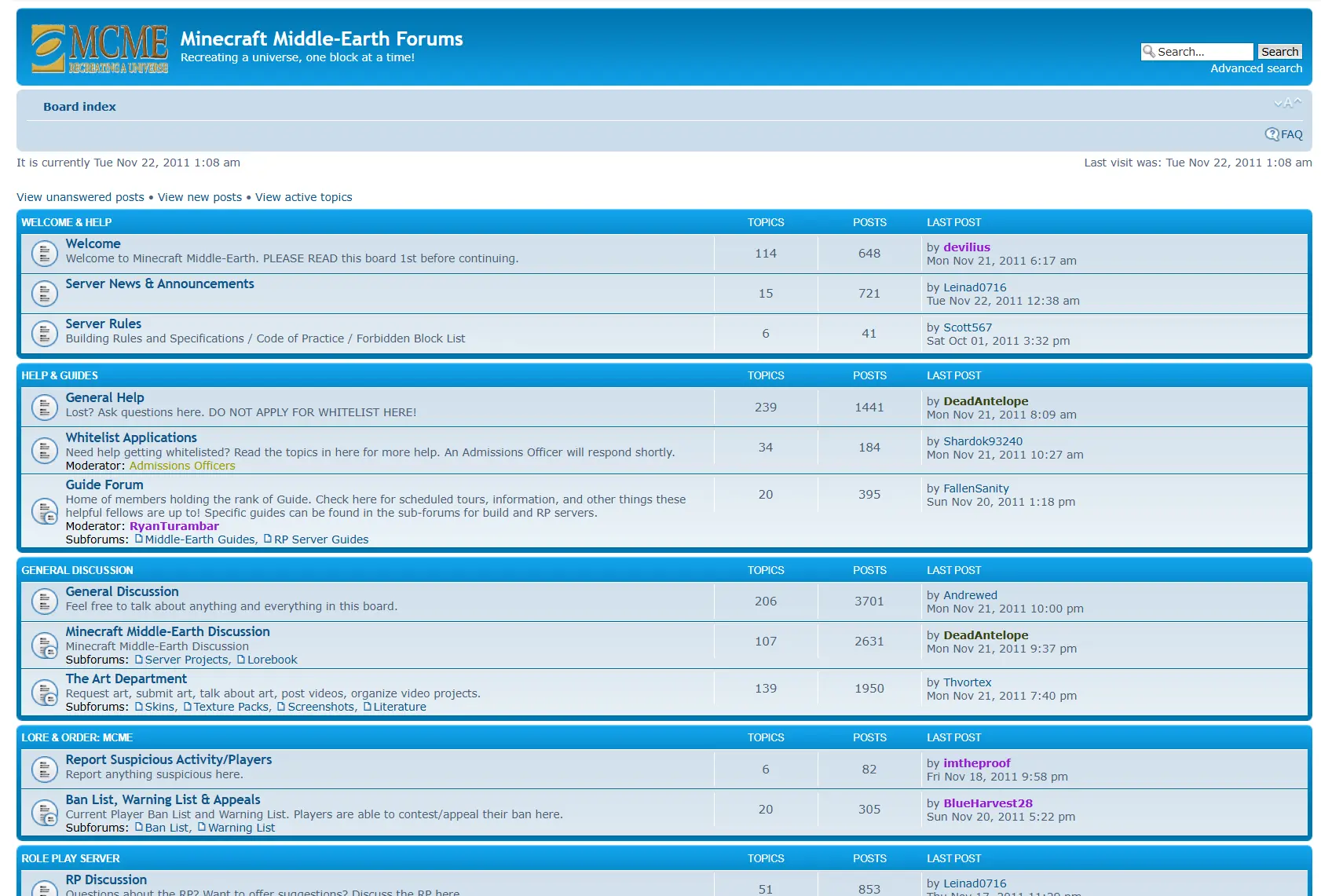Click the Search button

pyautogui.click(x=1280, y=51)
